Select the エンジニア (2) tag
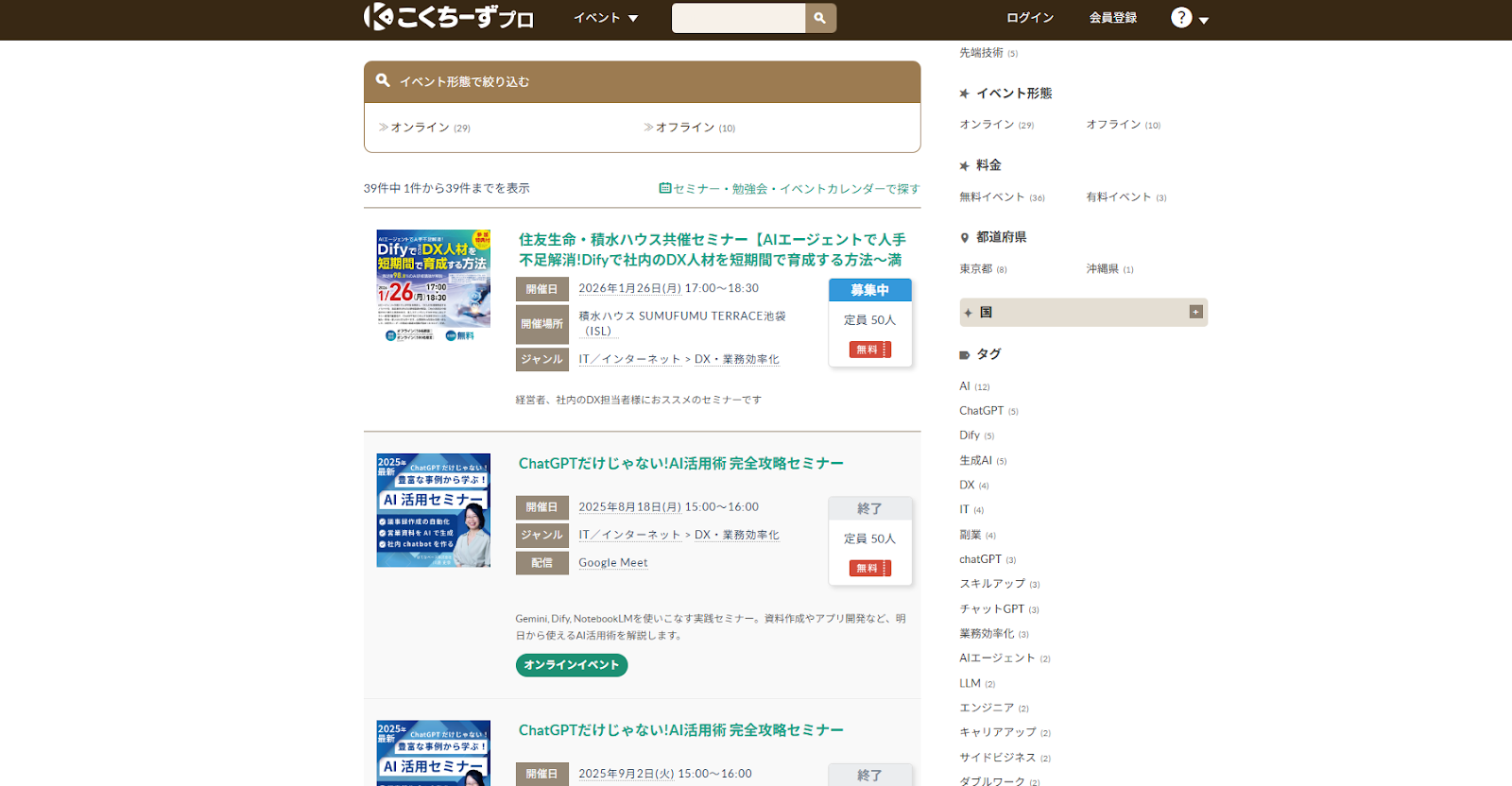 tap(994, 708)
